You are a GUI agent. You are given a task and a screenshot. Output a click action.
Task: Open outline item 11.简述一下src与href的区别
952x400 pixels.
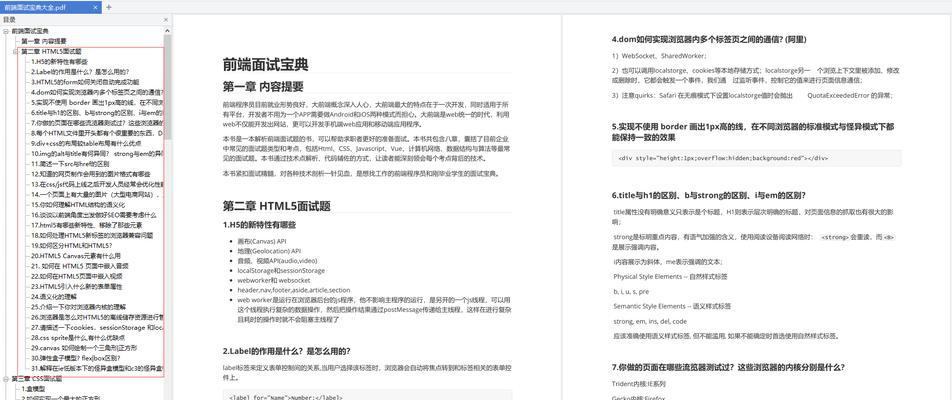tap(70, 164)
